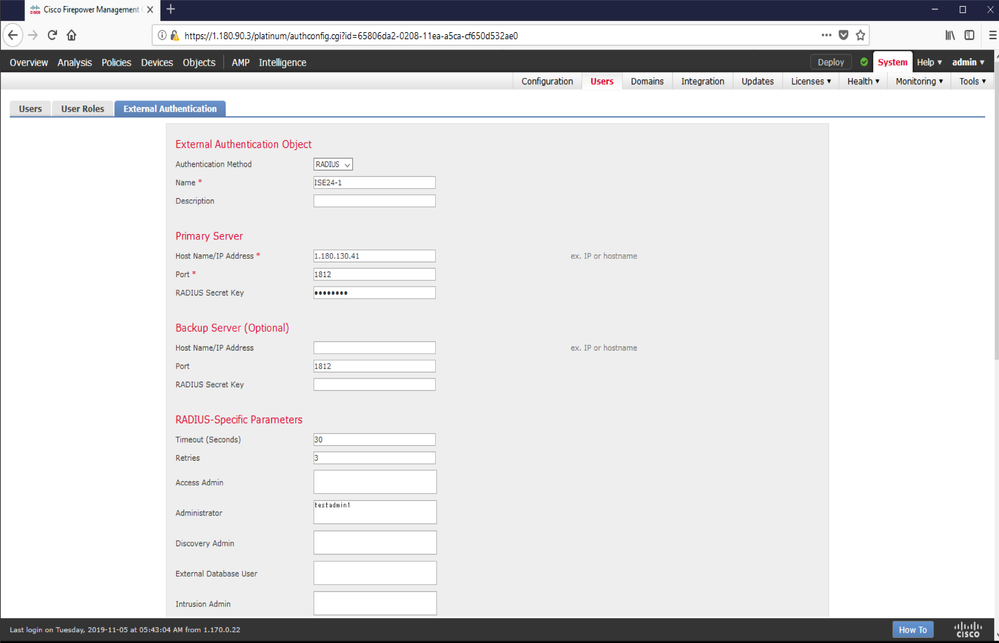Edit primary Host Name/IP Address 1.180.130.41
Image resolution: width=999 pixels, height=643 pixels.
(x=374, y=256)
